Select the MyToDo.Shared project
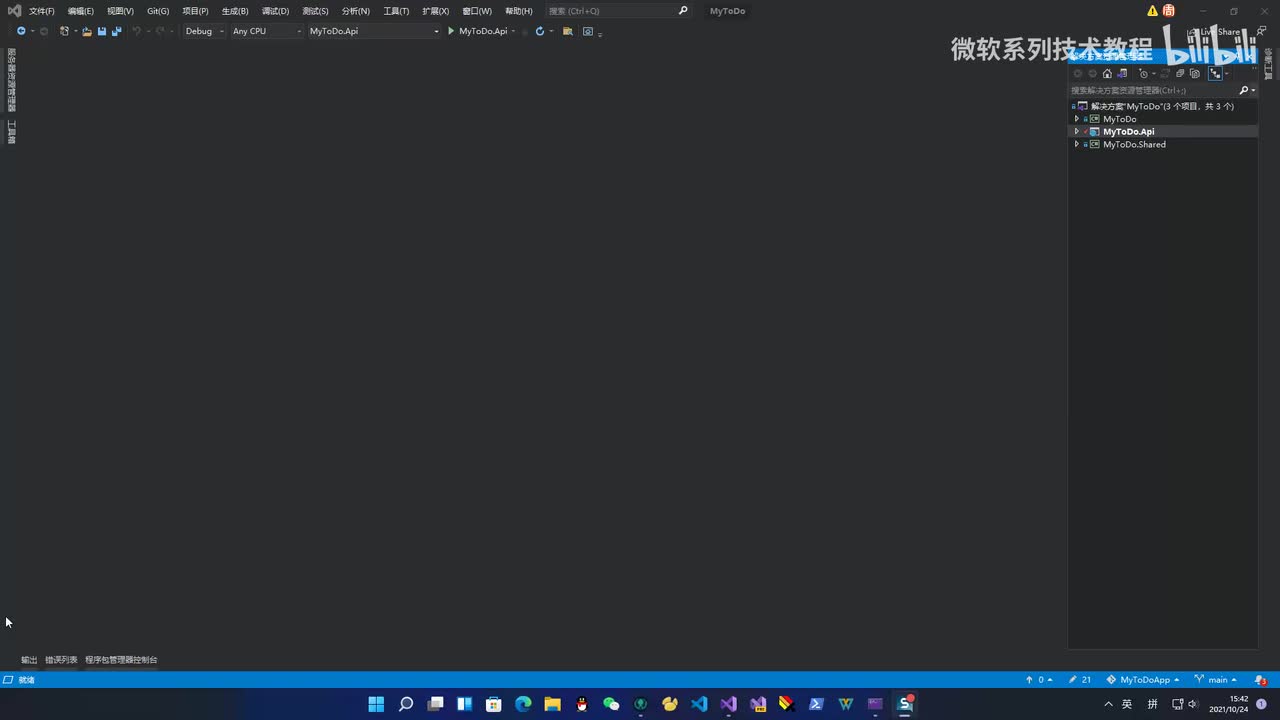 [1134, 145]
